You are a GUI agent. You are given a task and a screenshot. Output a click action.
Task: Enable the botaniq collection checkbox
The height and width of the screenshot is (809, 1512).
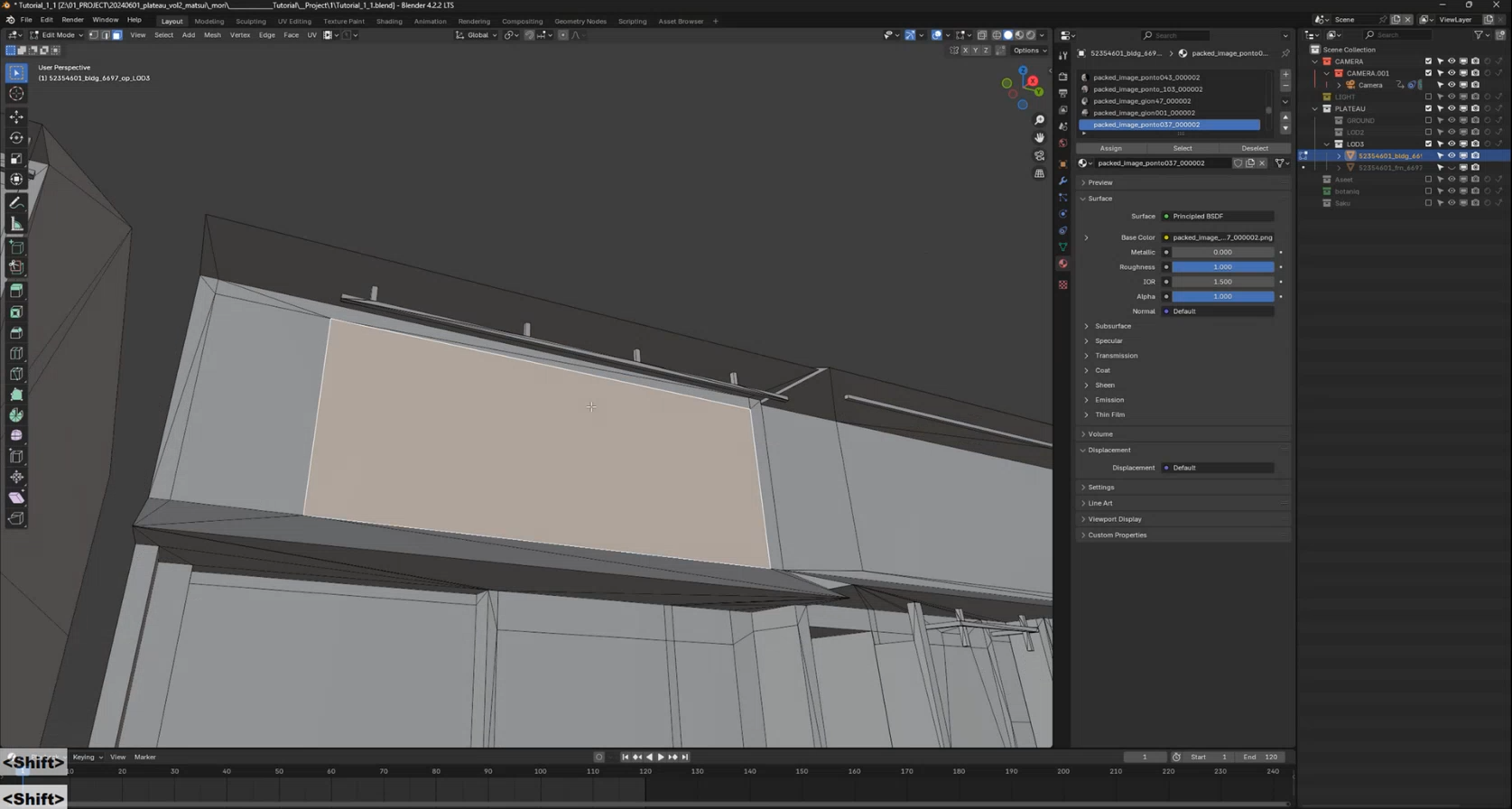[x=1428, y=191]
